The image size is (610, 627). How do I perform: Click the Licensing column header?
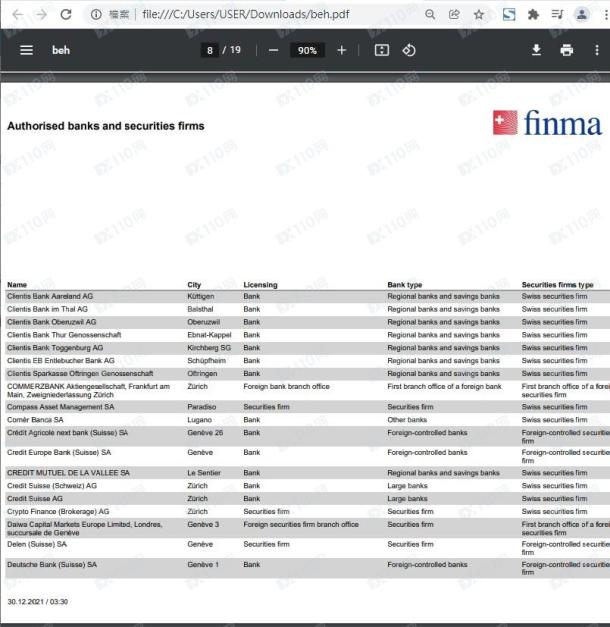pyautogui.click(x=260, y=285)
